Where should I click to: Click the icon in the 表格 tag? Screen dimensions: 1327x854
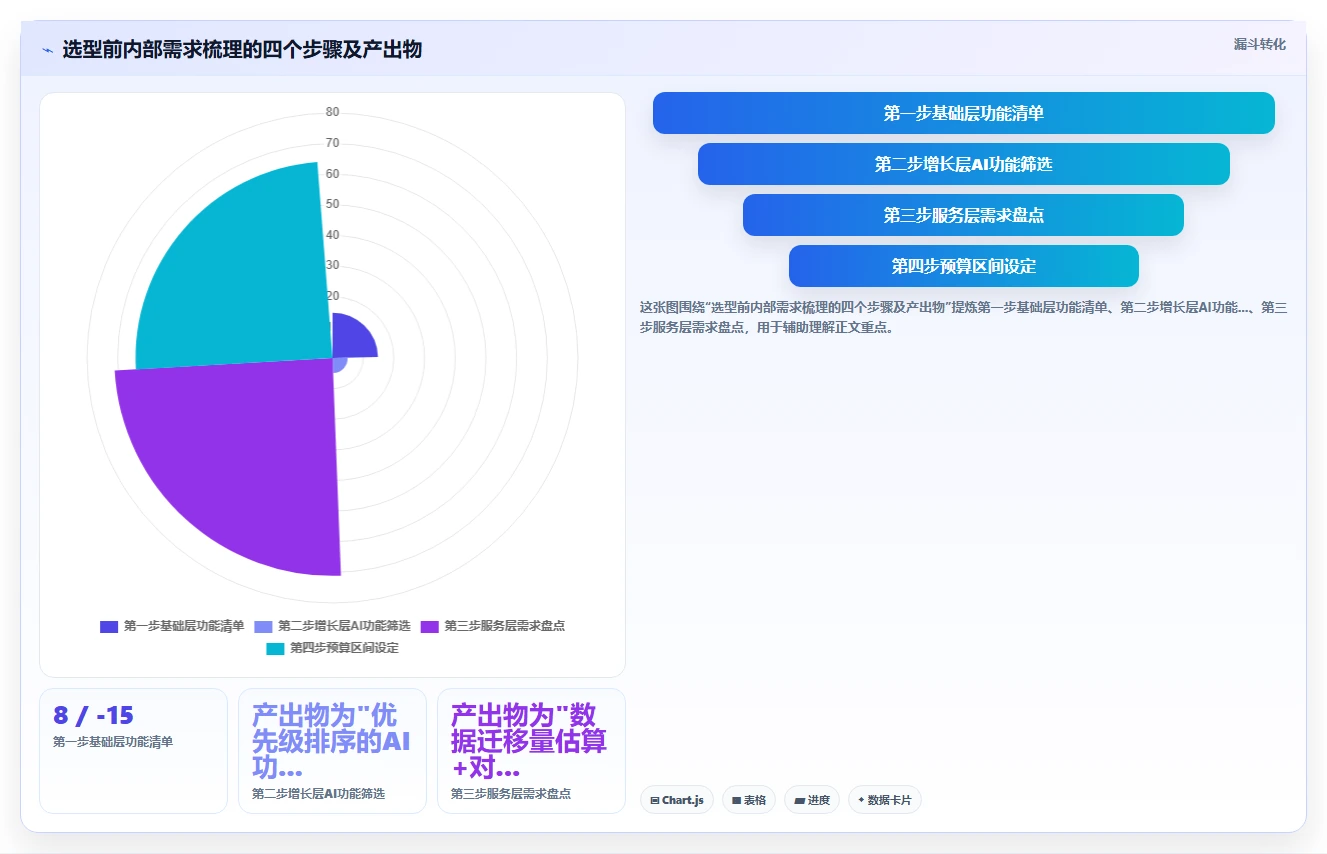[x=736, y=801]
